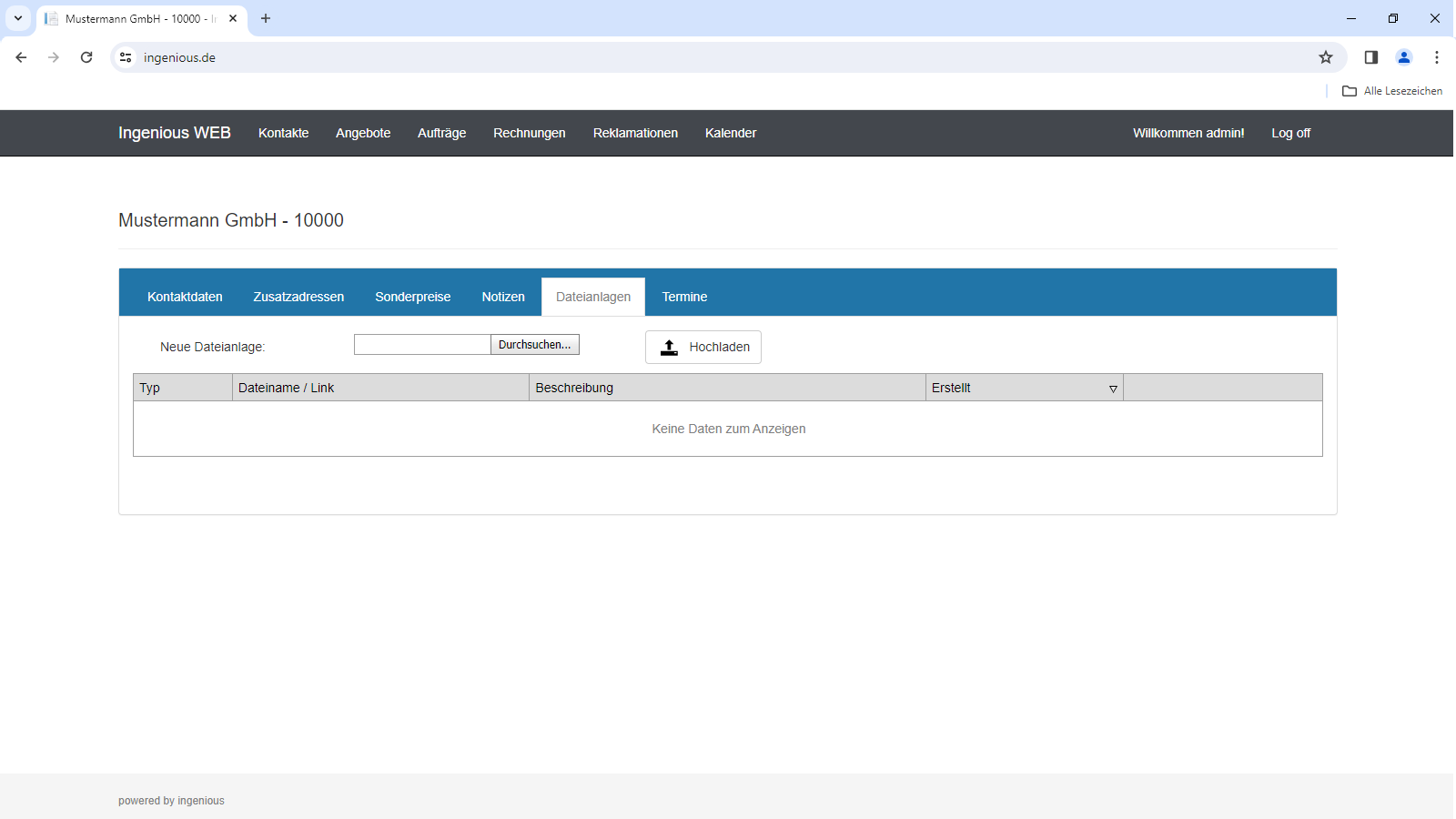Open a new browser tab
The height and width of the screenshot is (819, 1456).
click(266, 18)
